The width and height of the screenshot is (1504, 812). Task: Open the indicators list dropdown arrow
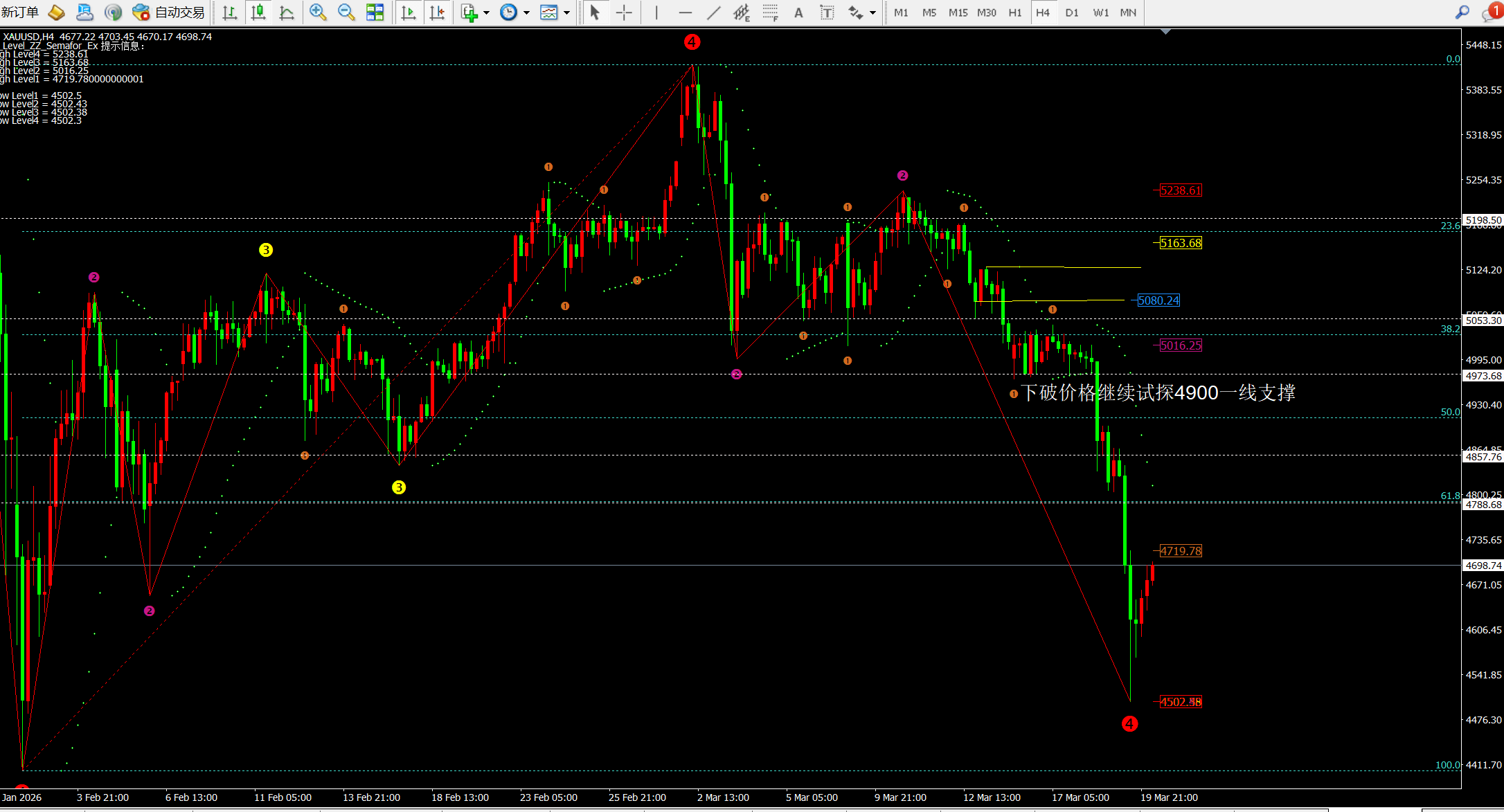(487, 12)
